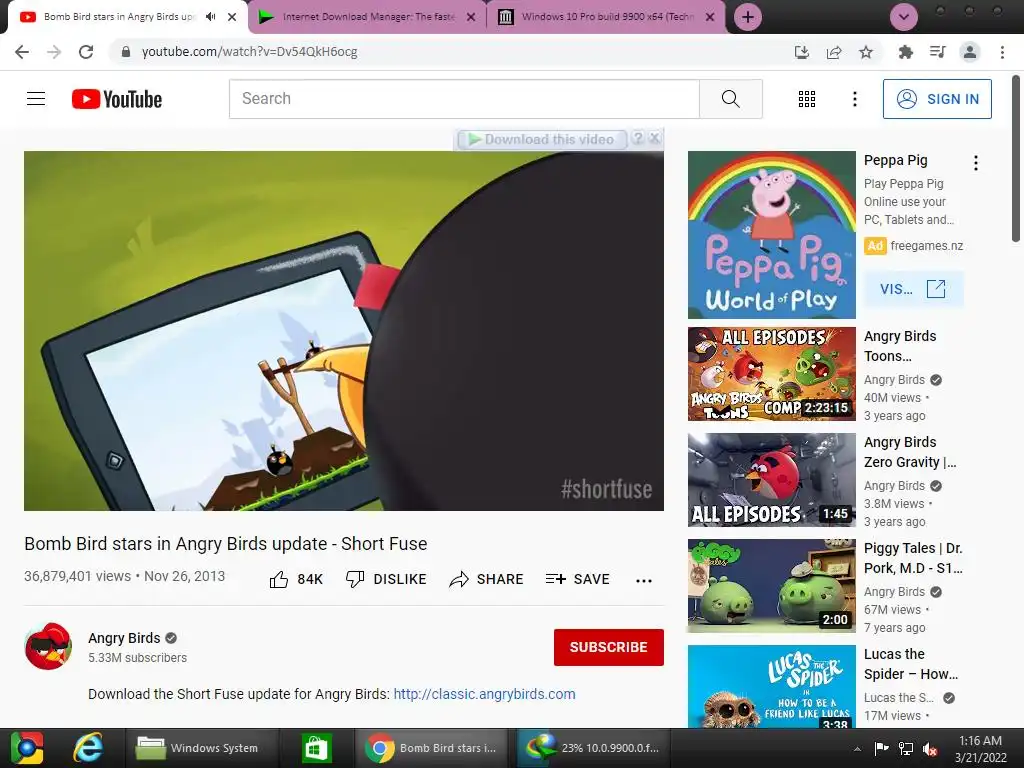The width and height of the screenshot is (1024, 768).
Task: Open the media control playlist icon
Action: pyautogui.click(x=937, y=52)
